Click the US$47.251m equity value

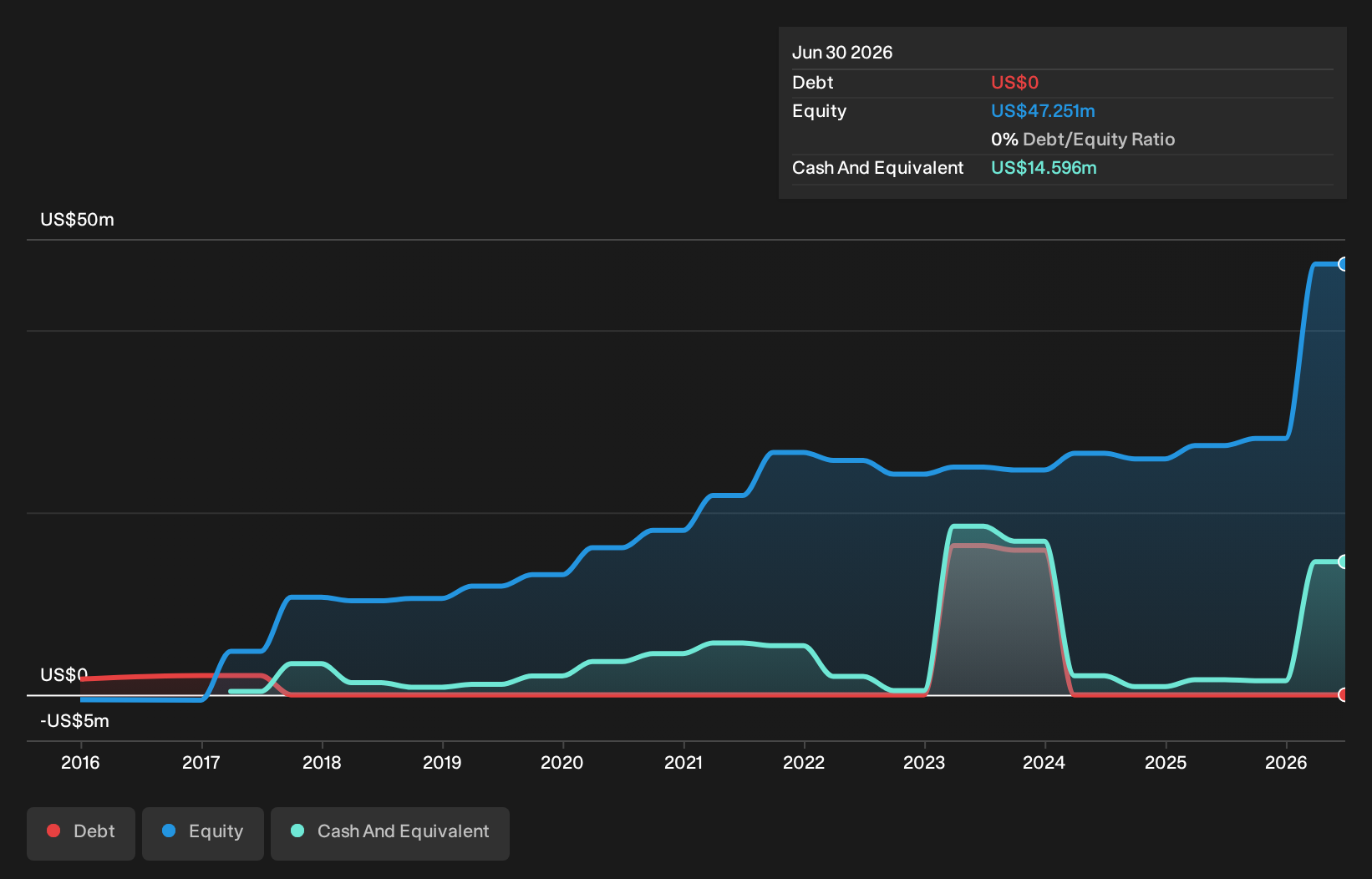tap(1043, 111)
